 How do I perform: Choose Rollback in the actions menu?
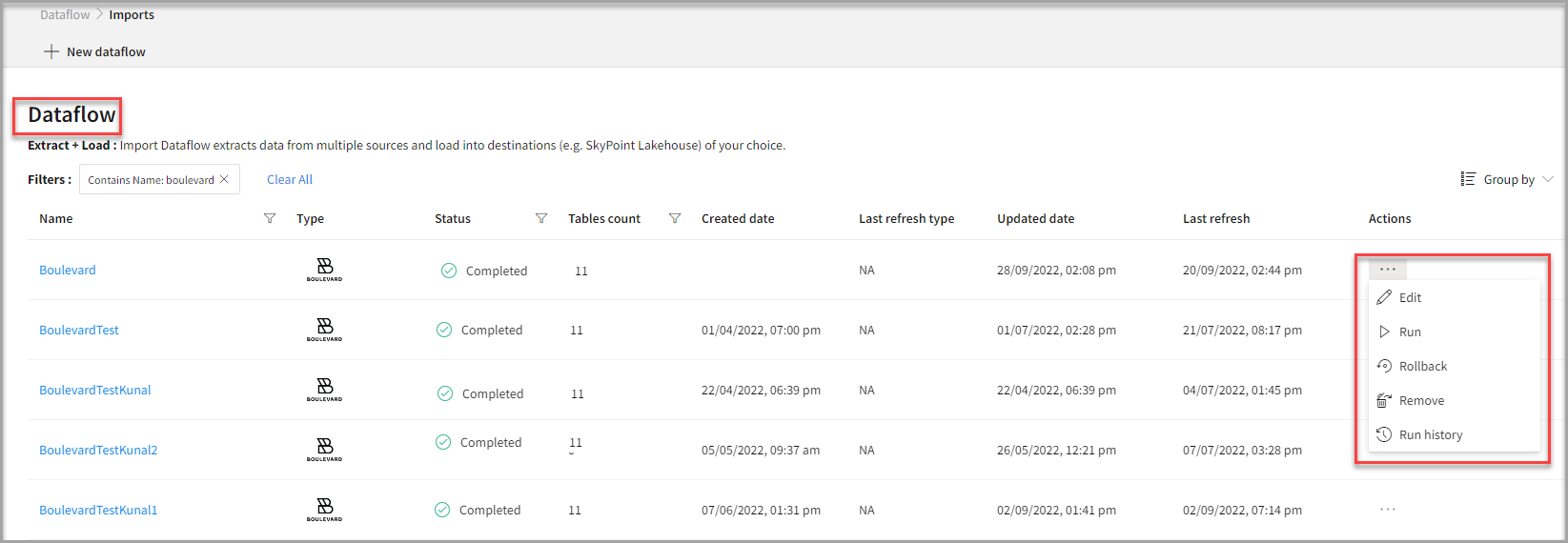tap(1422, 366)
